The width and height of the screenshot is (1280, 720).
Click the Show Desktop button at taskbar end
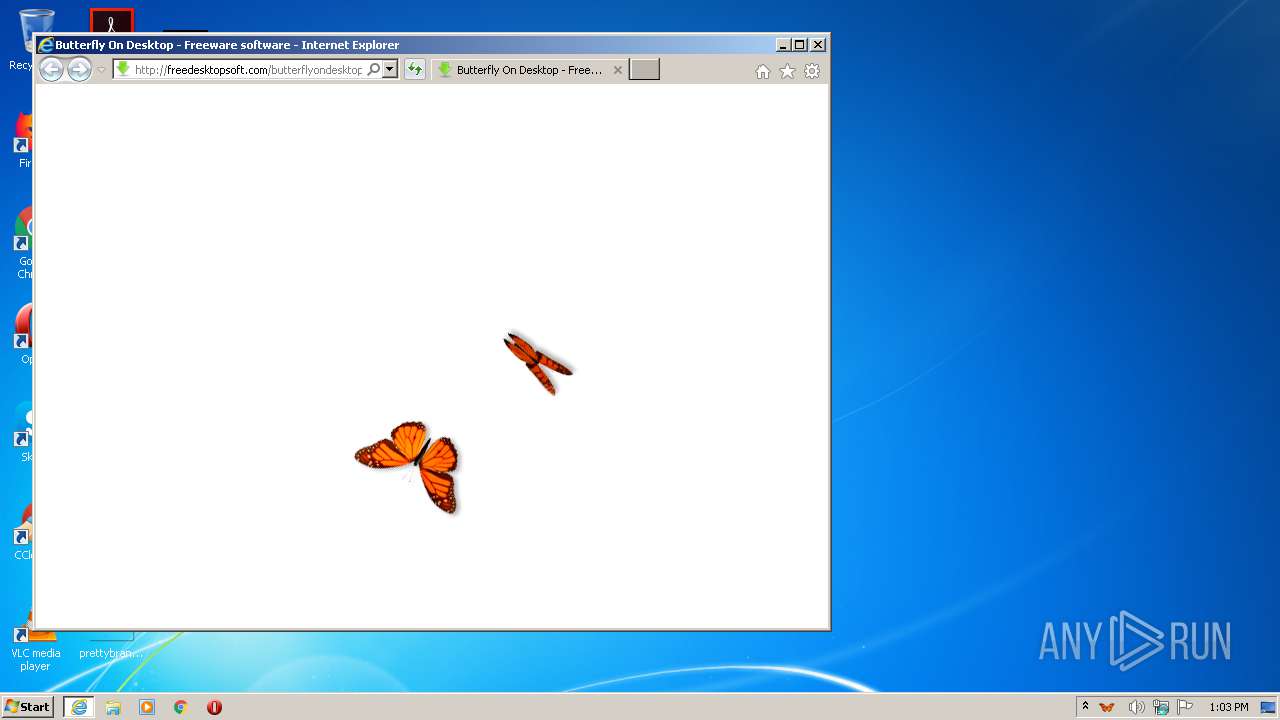pos(1268,707)
